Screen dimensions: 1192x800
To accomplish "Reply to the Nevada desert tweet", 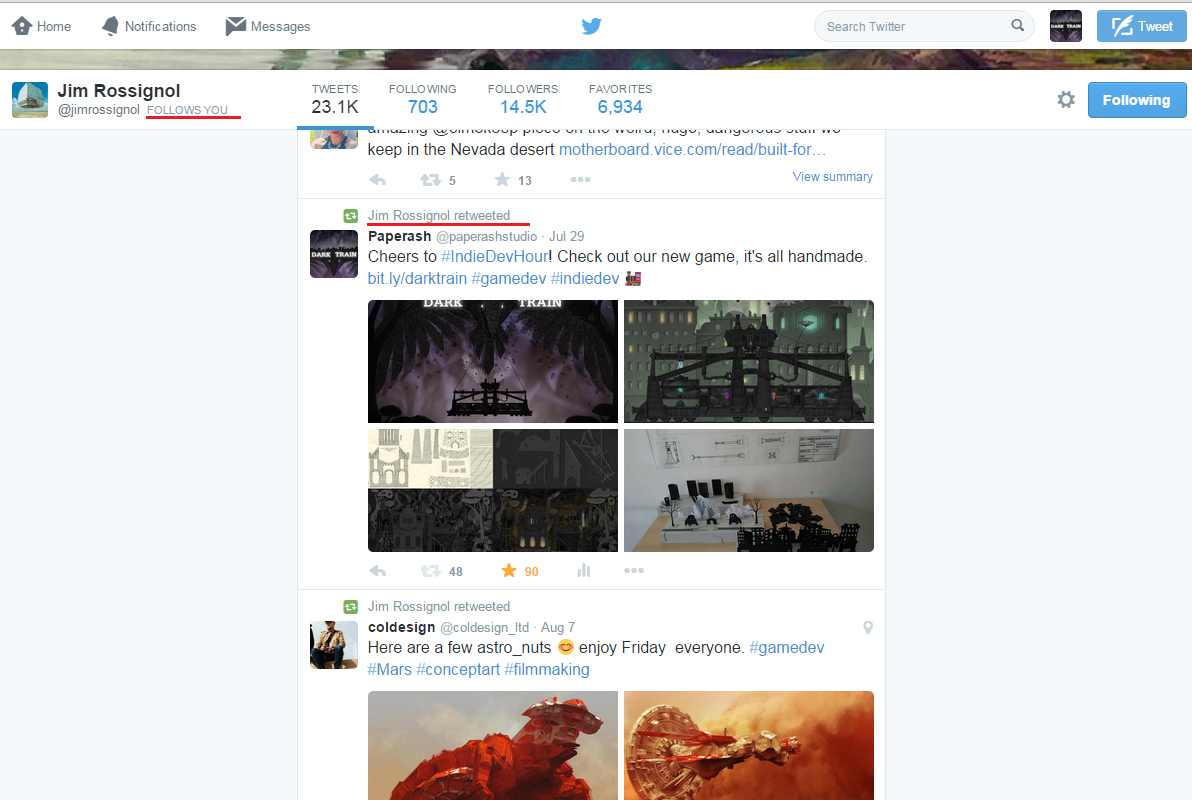I will 378,180.
